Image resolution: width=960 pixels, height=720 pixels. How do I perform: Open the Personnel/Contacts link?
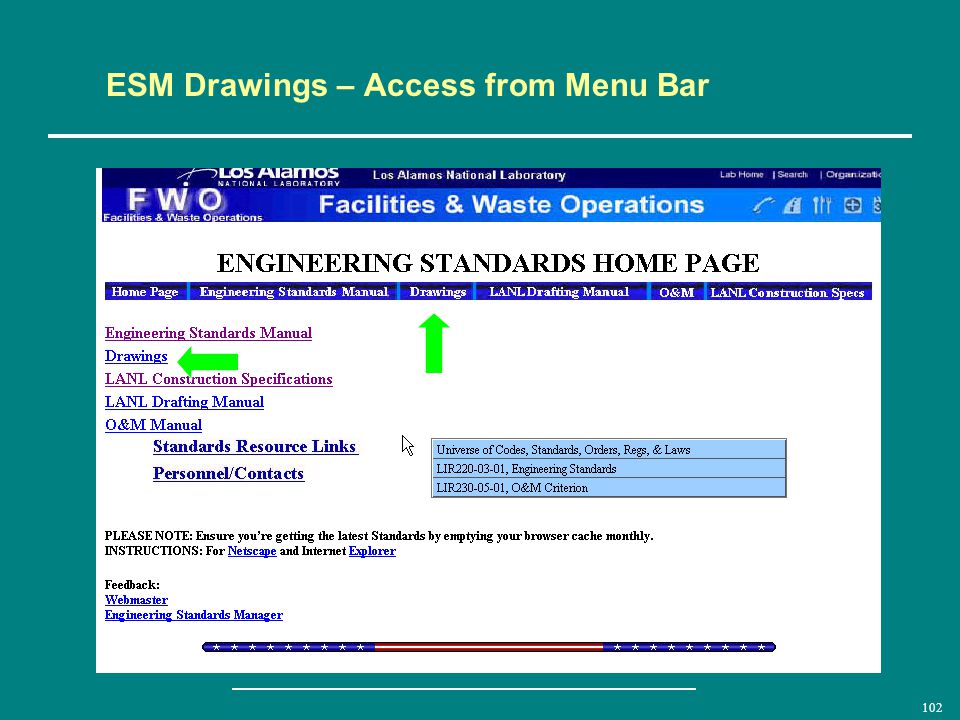click(228, 473)
